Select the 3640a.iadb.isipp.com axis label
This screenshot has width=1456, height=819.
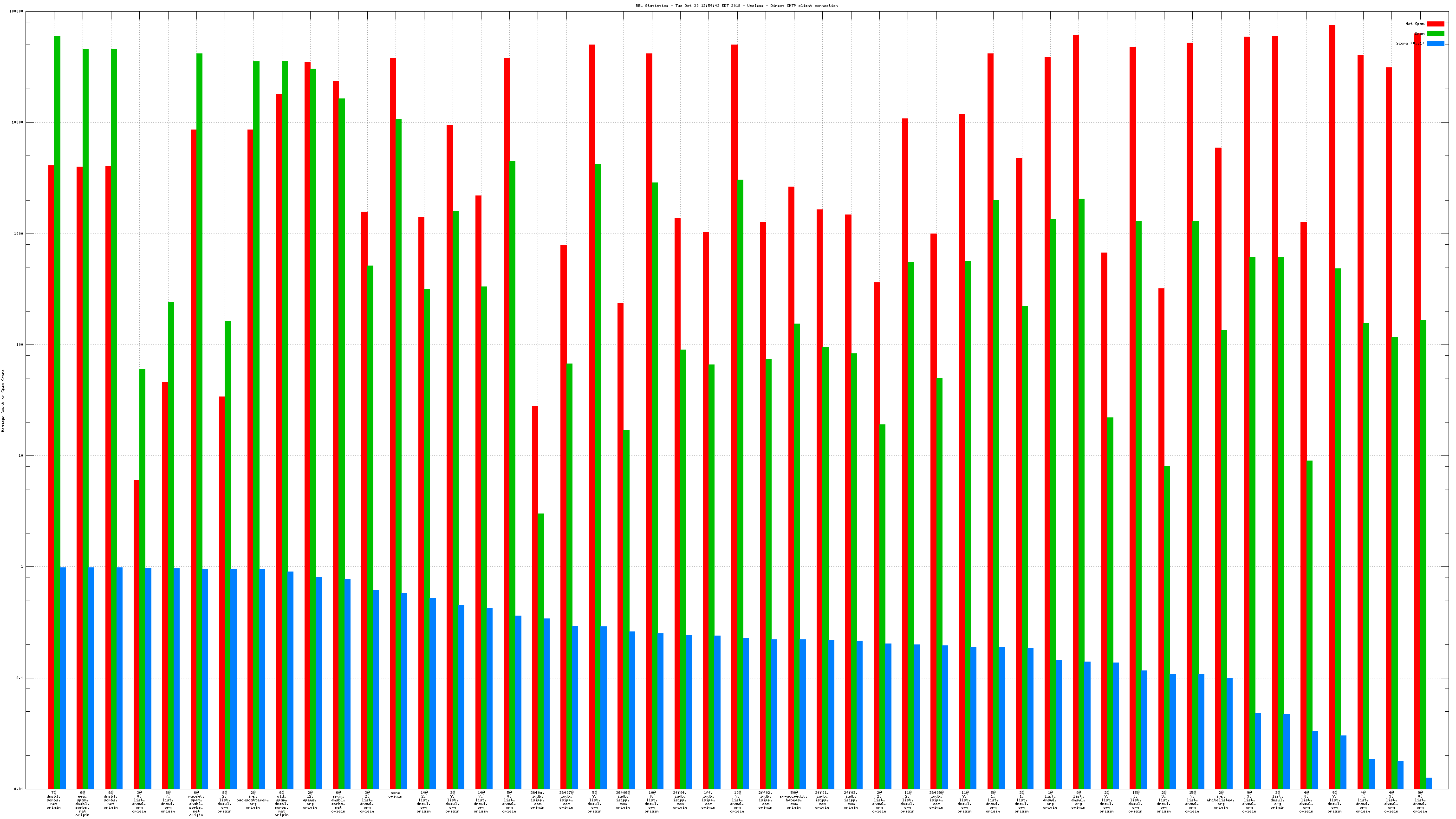(538, 800)
